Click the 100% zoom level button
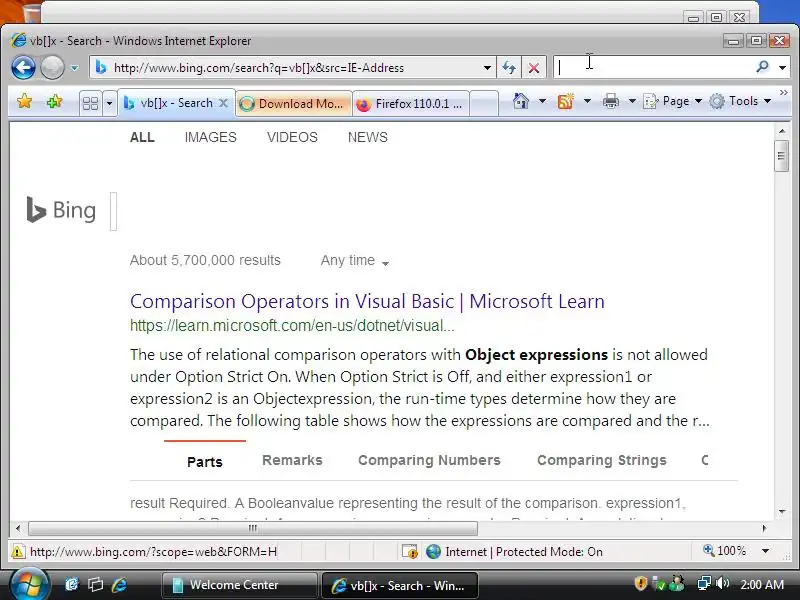The width and height of the screenshot is (800, 600). point(725,551)
